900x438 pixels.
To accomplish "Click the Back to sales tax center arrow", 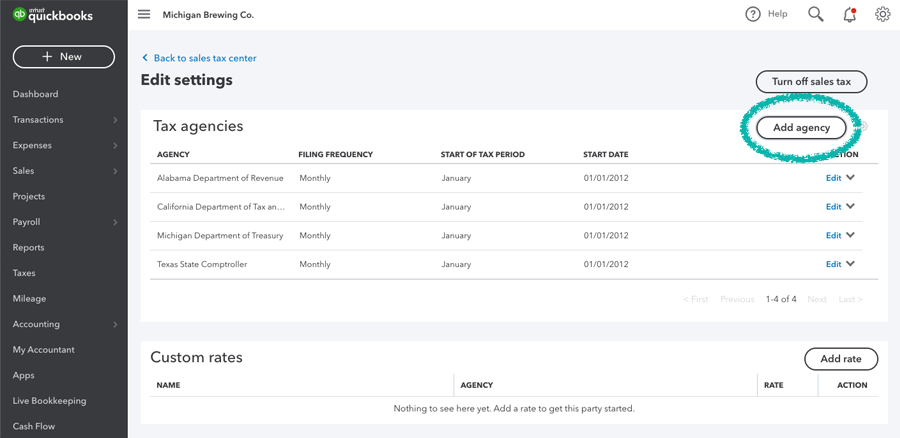I will 145,58.
